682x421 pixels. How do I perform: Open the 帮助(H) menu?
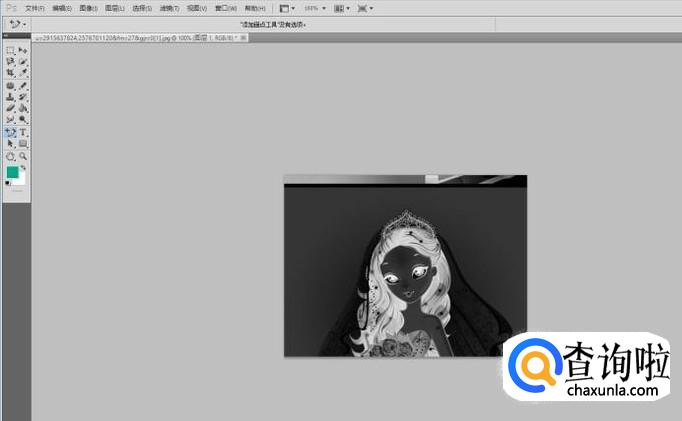[255, 8]
